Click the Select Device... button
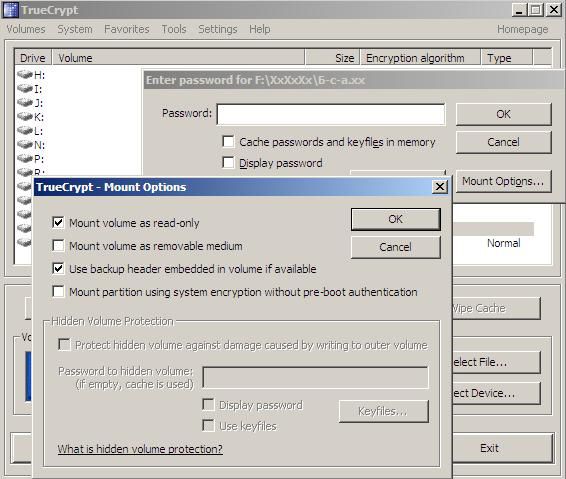The height and width of the screenshot is (479, 566). [496, 393]
